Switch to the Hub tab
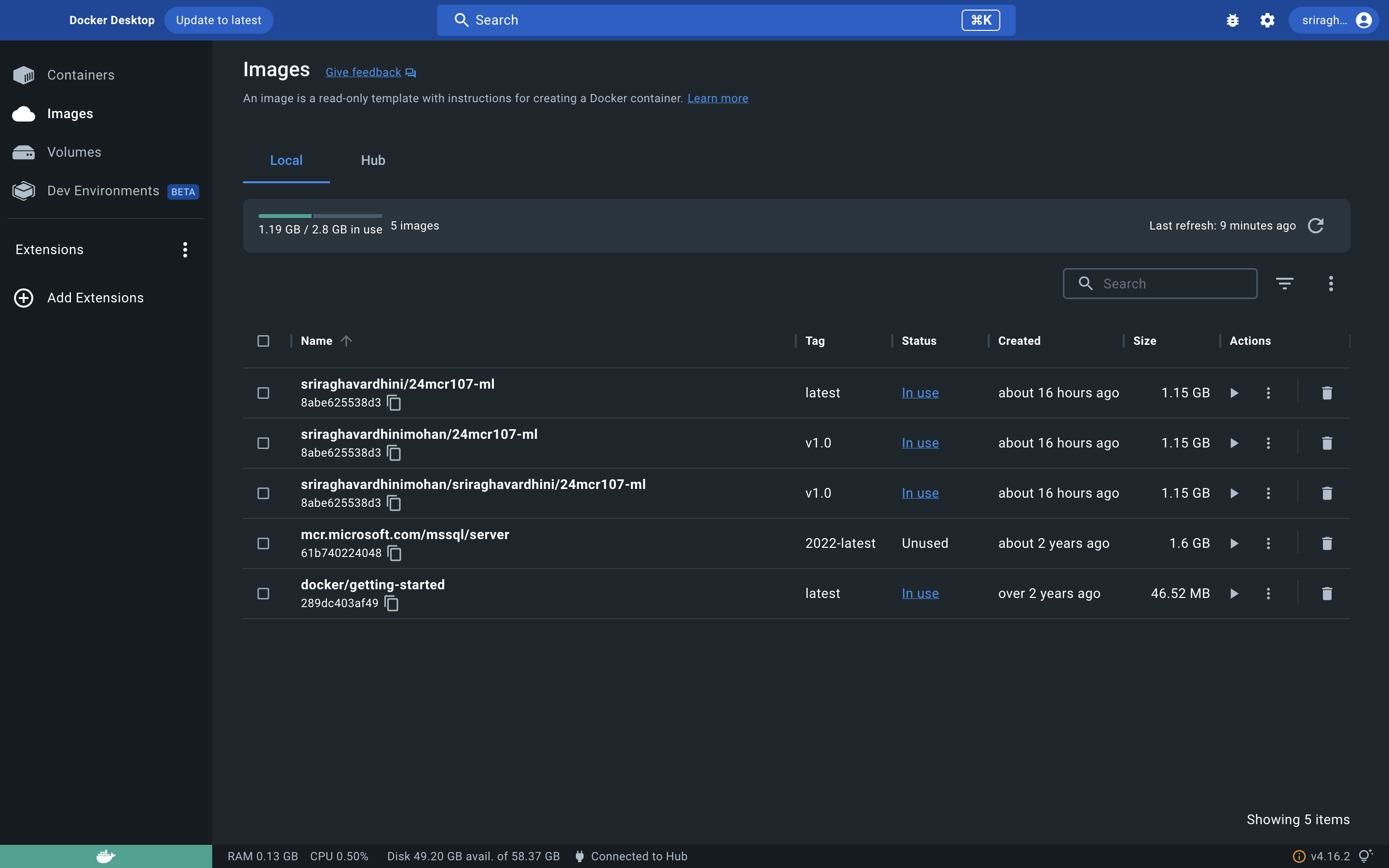This screenshot has width=1389, height=868. [x=373, y=160]
